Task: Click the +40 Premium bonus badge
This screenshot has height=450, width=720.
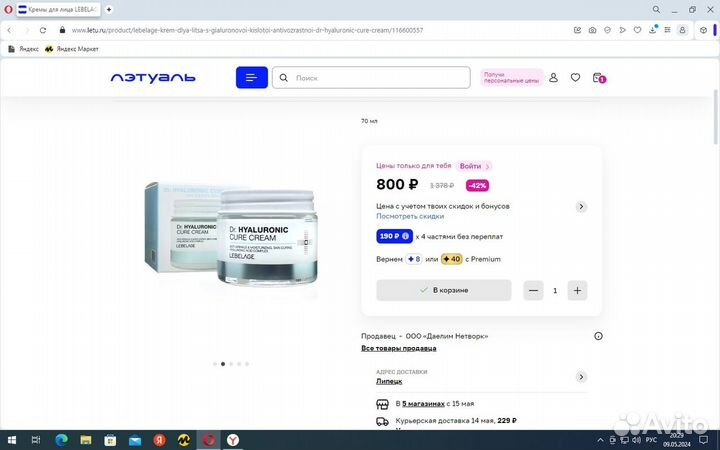Action: coord(452,259)
